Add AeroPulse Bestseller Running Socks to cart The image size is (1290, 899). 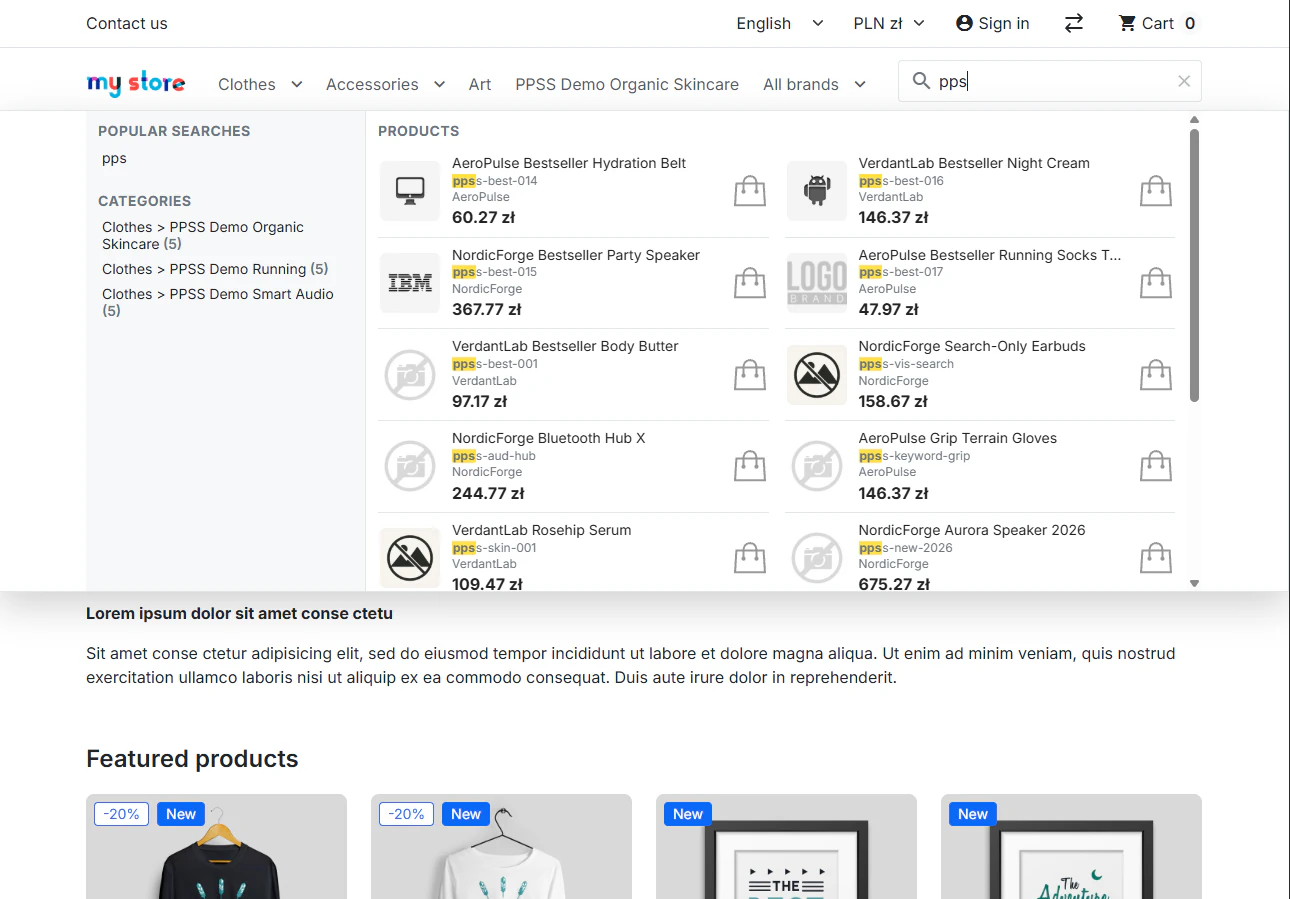[1155, 283]
